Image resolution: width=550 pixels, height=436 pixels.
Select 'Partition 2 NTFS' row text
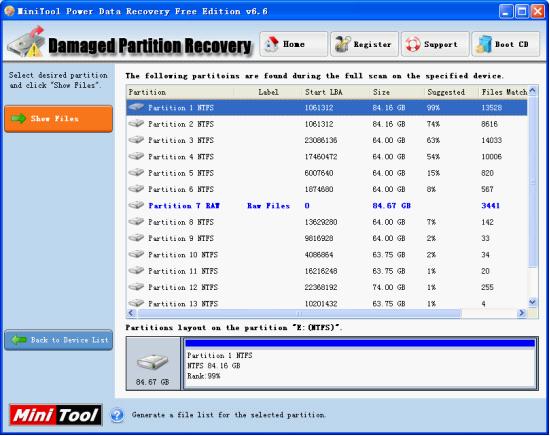point(181,124)
